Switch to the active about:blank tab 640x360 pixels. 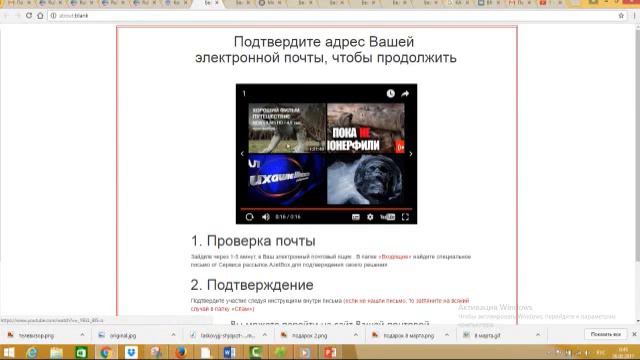pos(207,3)
